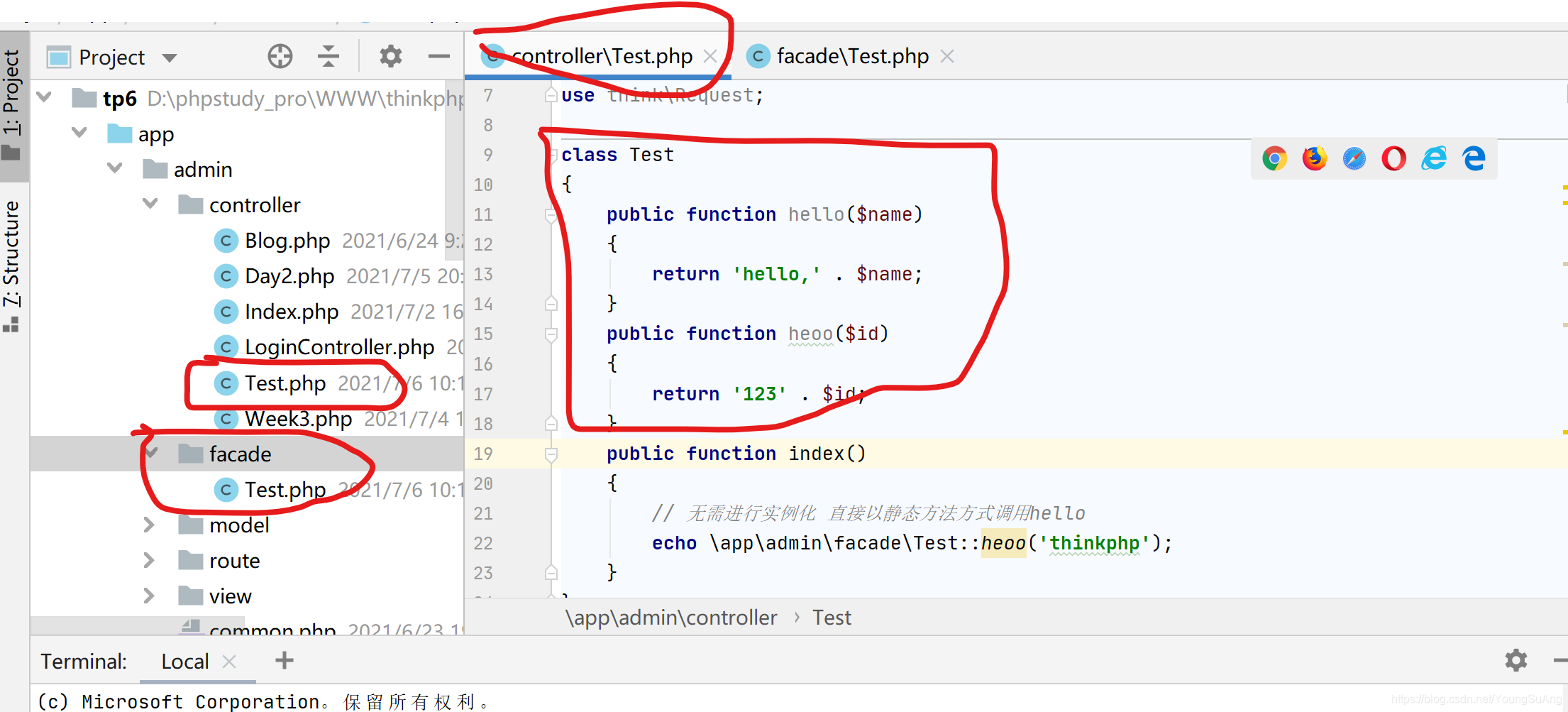Open preview in Opera browser icon

1393,158
